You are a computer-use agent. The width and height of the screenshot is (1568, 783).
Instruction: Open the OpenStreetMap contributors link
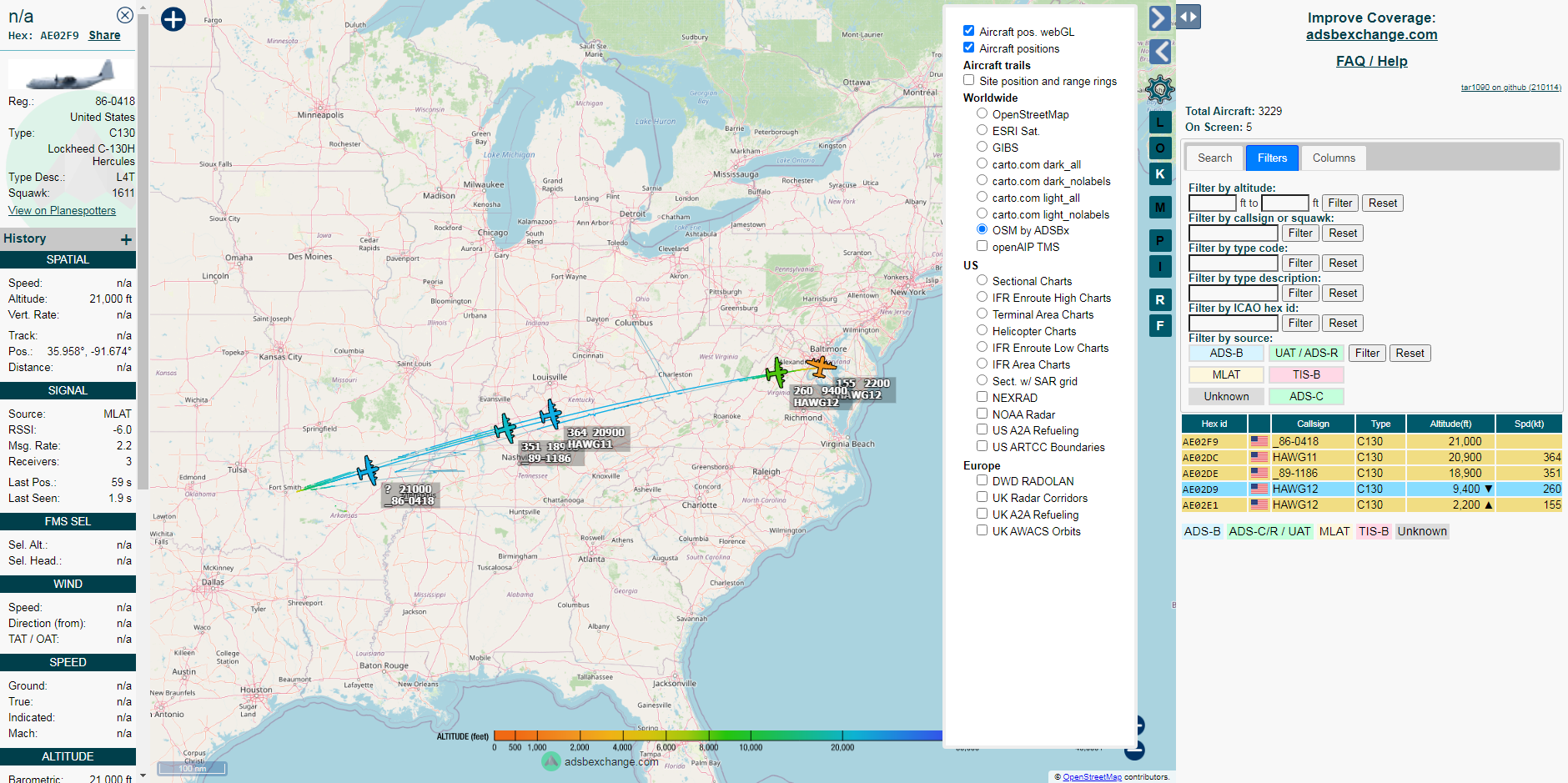click(x=1092, y=777)
